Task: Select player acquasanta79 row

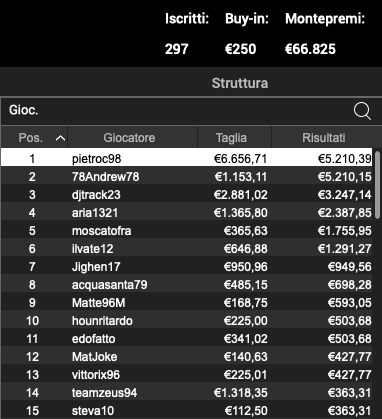Action: [x=187, y=284]
